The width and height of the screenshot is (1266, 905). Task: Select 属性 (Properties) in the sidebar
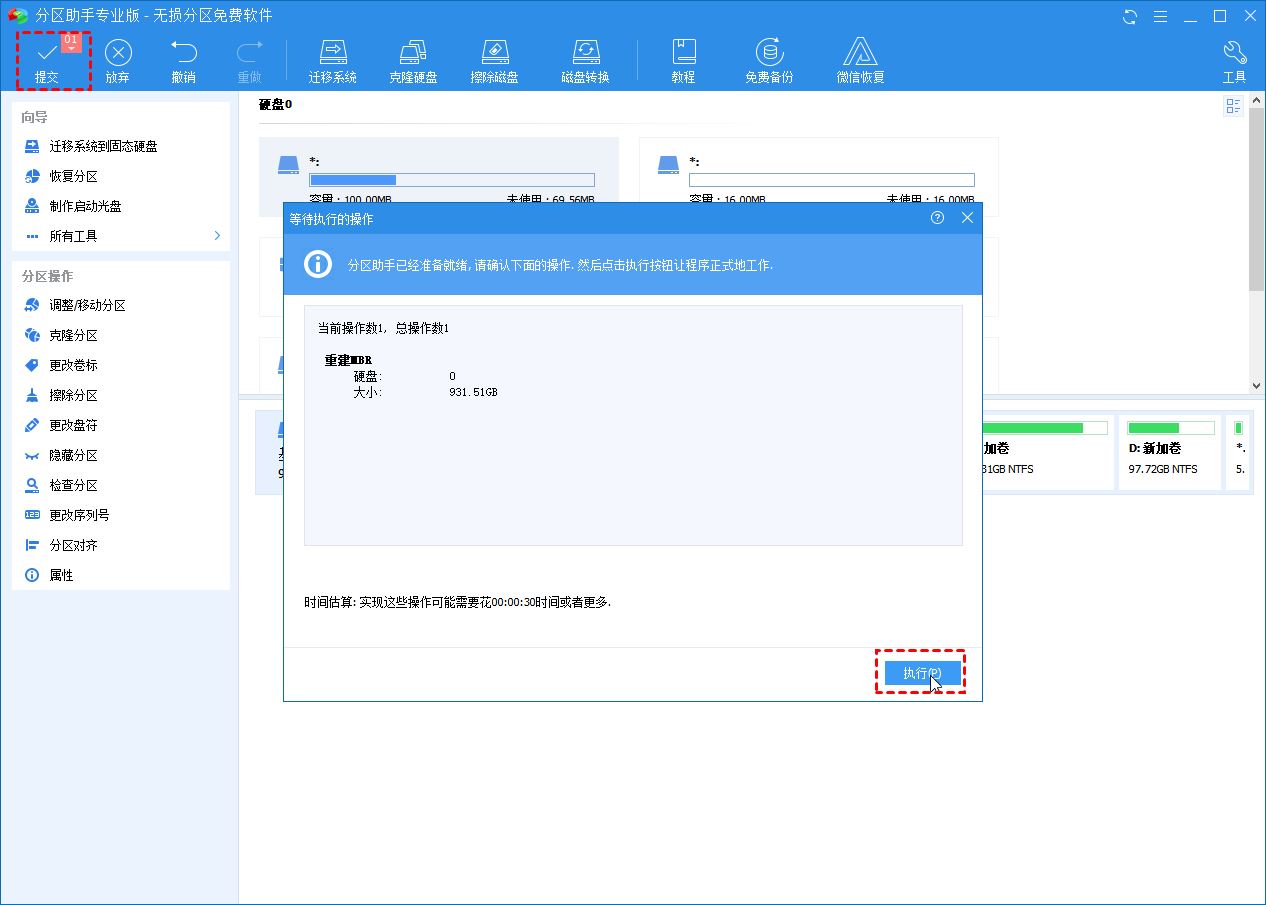62,575
